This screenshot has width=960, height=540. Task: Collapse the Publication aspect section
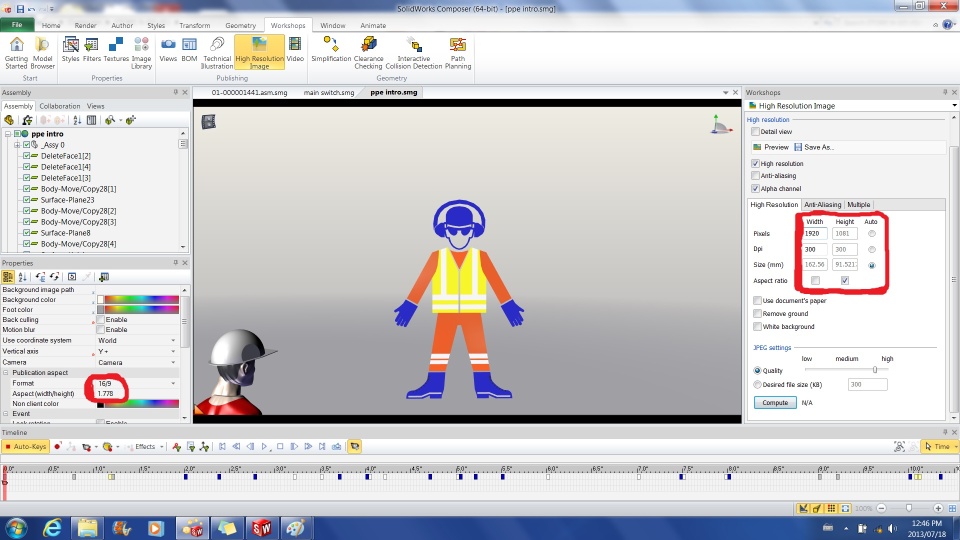point(6,372)
